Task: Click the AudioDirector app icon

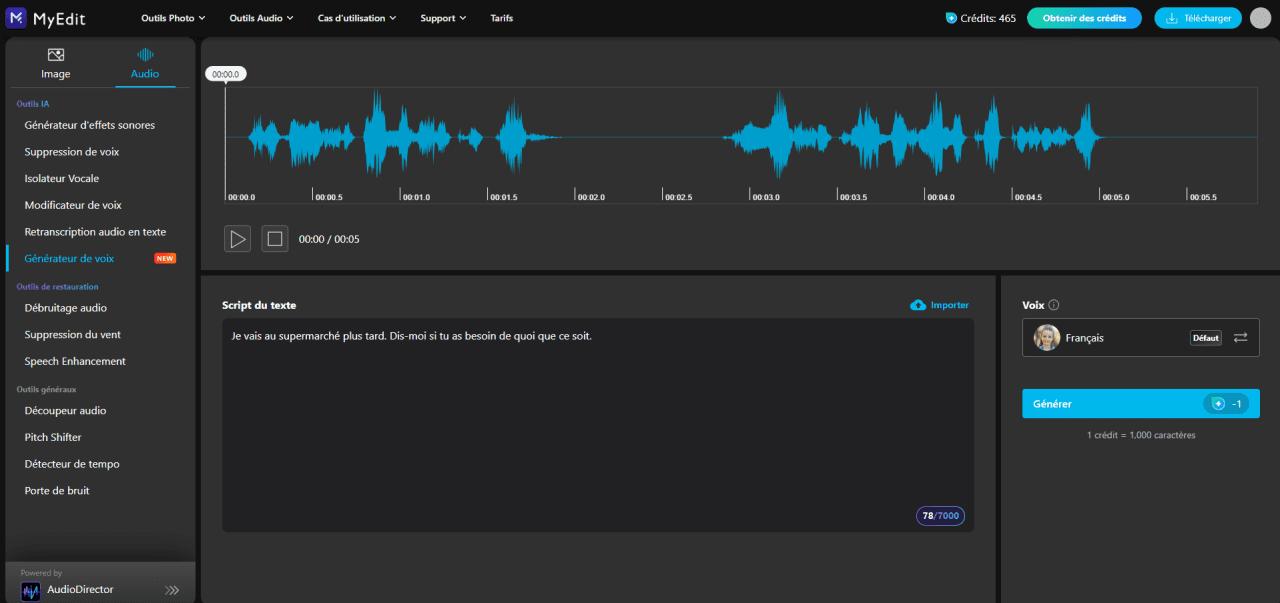Action: tap(31, 590)
